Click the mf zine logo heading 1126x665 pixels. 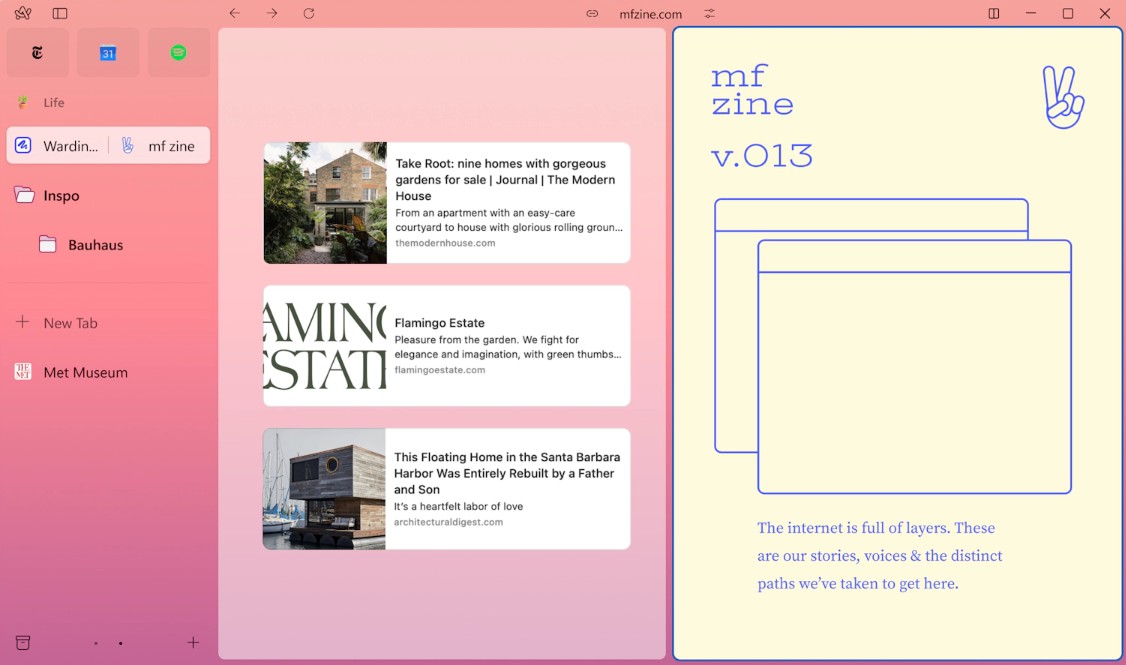click(x=752, y=90)
